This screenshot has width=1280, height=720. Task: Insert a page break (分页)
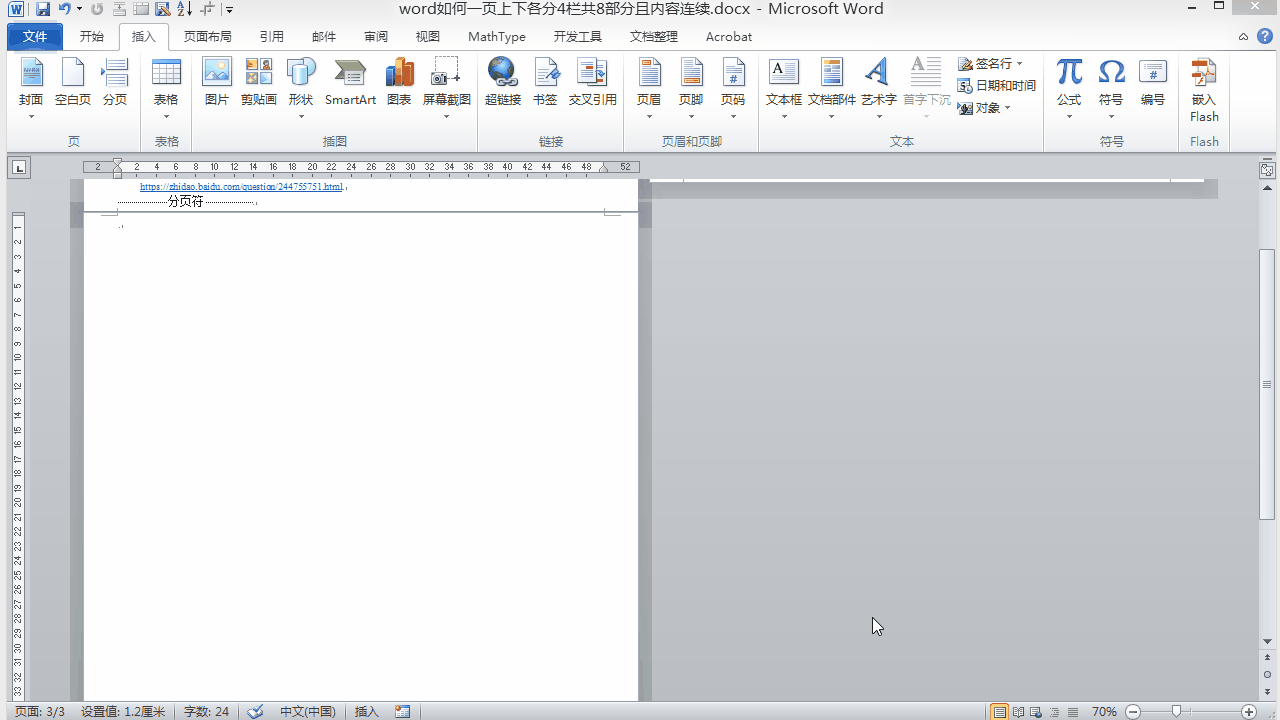(115, 83)
